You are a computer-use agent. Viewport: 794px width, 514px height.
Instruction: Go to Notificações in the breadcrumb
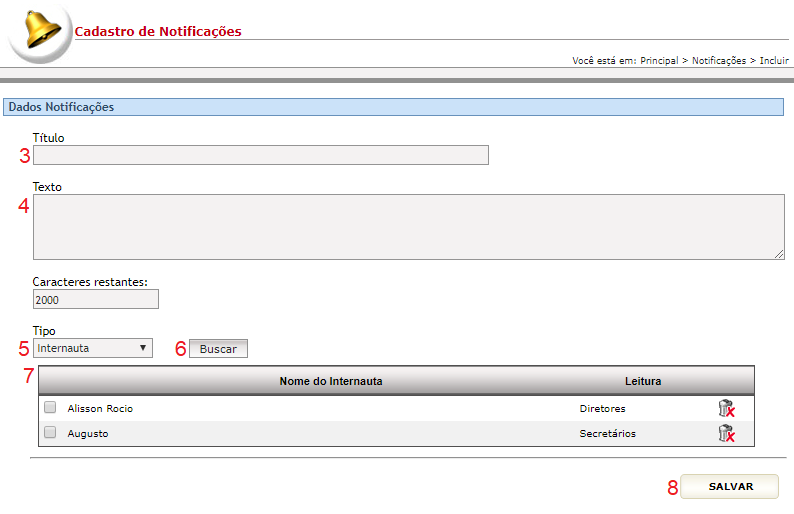pyautogui.click(x=719, y=60)
